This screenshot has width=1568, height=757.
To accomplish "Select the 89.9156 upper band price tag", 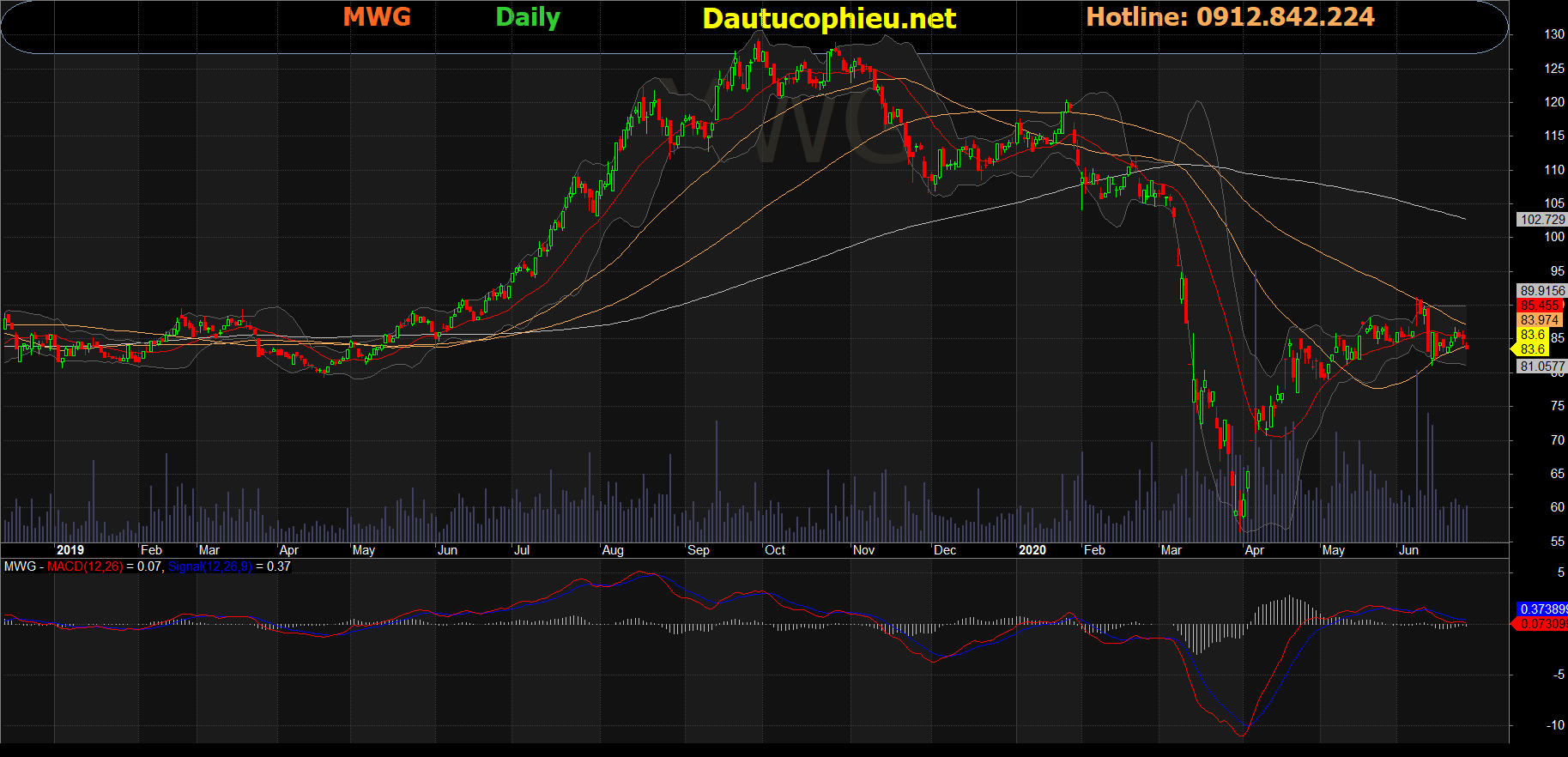I will 1541,291.
